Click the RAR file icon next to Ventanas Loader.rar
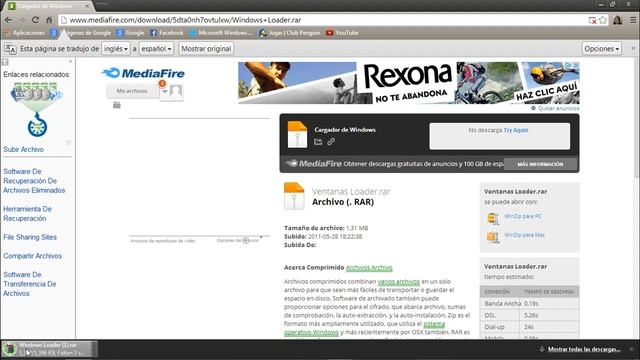This screenshot has height=360, width=640. (x=294, y=196)
